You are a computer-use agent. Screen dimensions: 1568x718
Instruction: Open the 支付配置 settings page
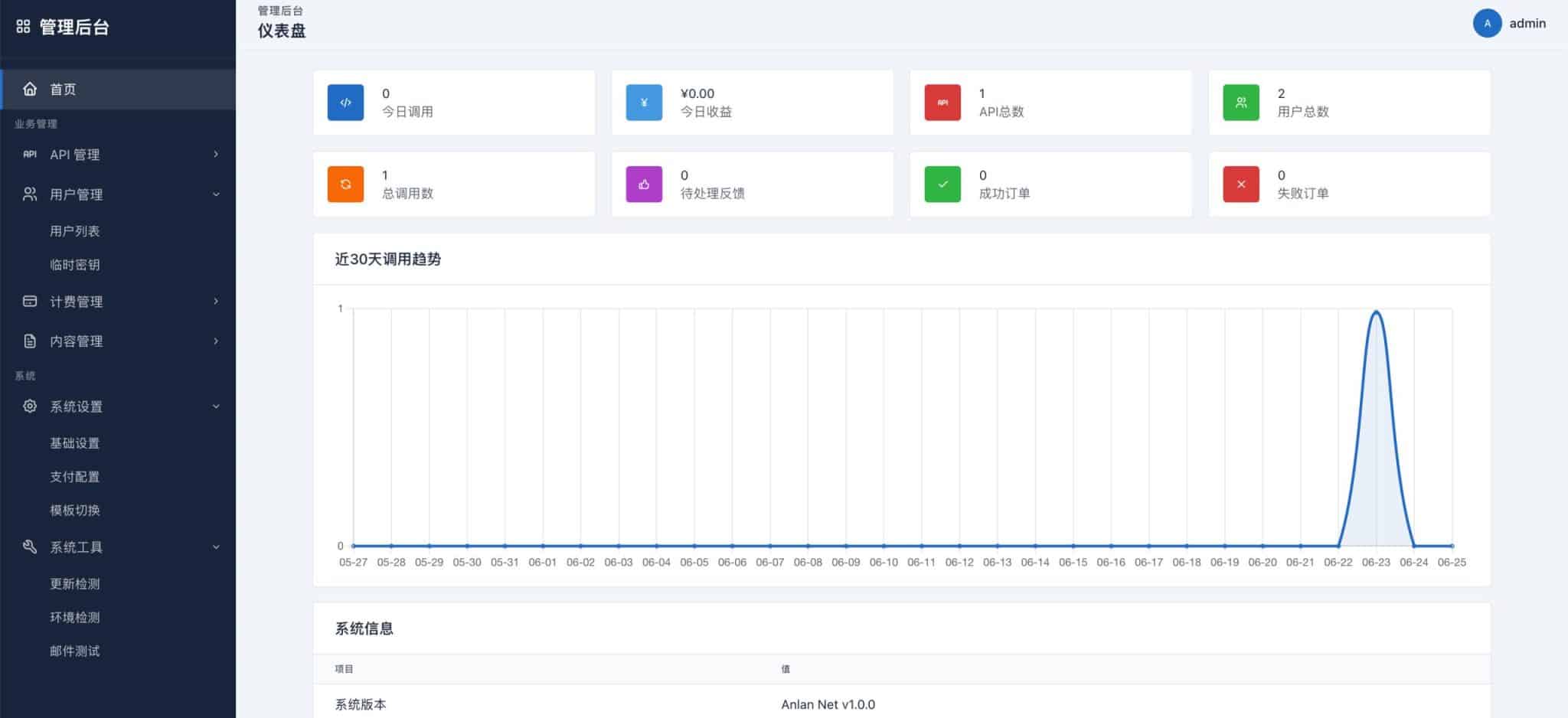point(75,477)
